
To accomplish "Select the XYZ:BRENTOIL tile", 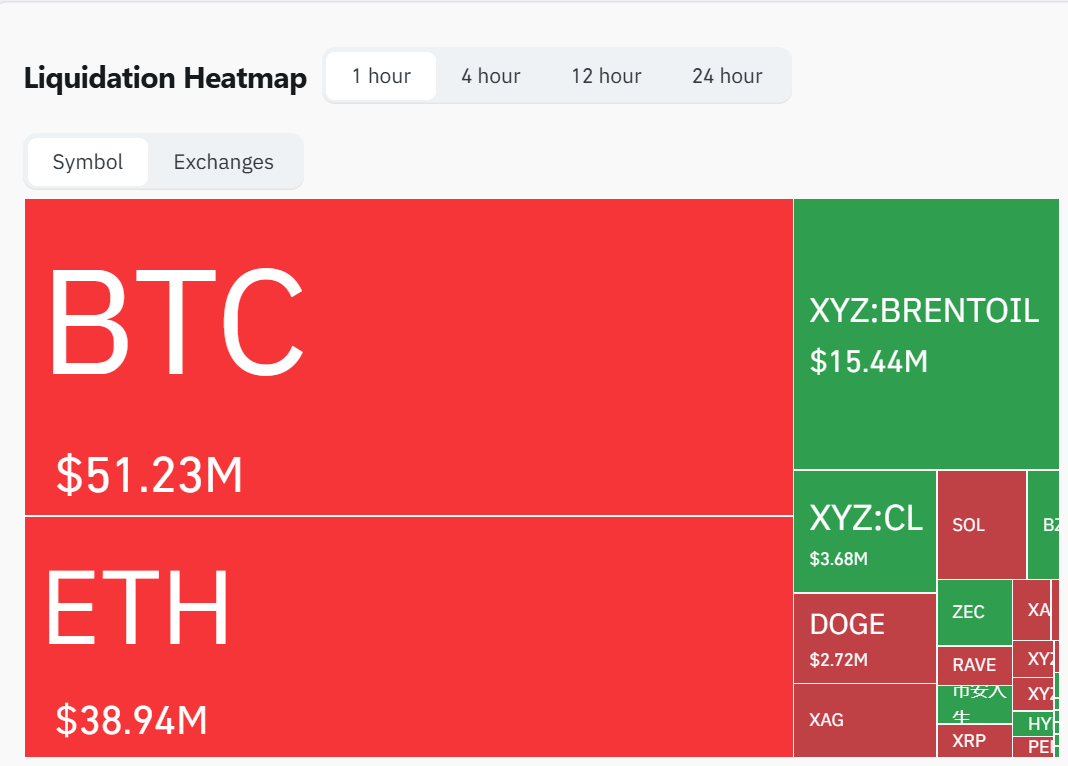I will pyautogui.click(x=925, y=330).
